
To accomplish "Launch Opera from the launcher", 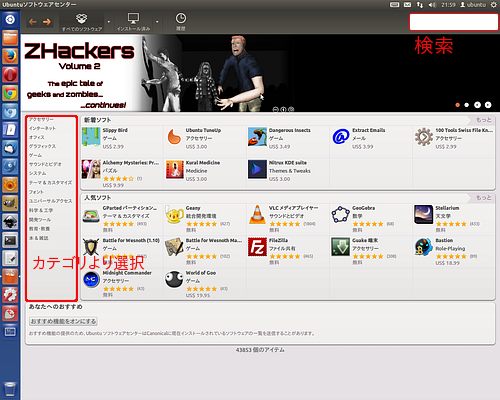I will (x=10, y=75).
